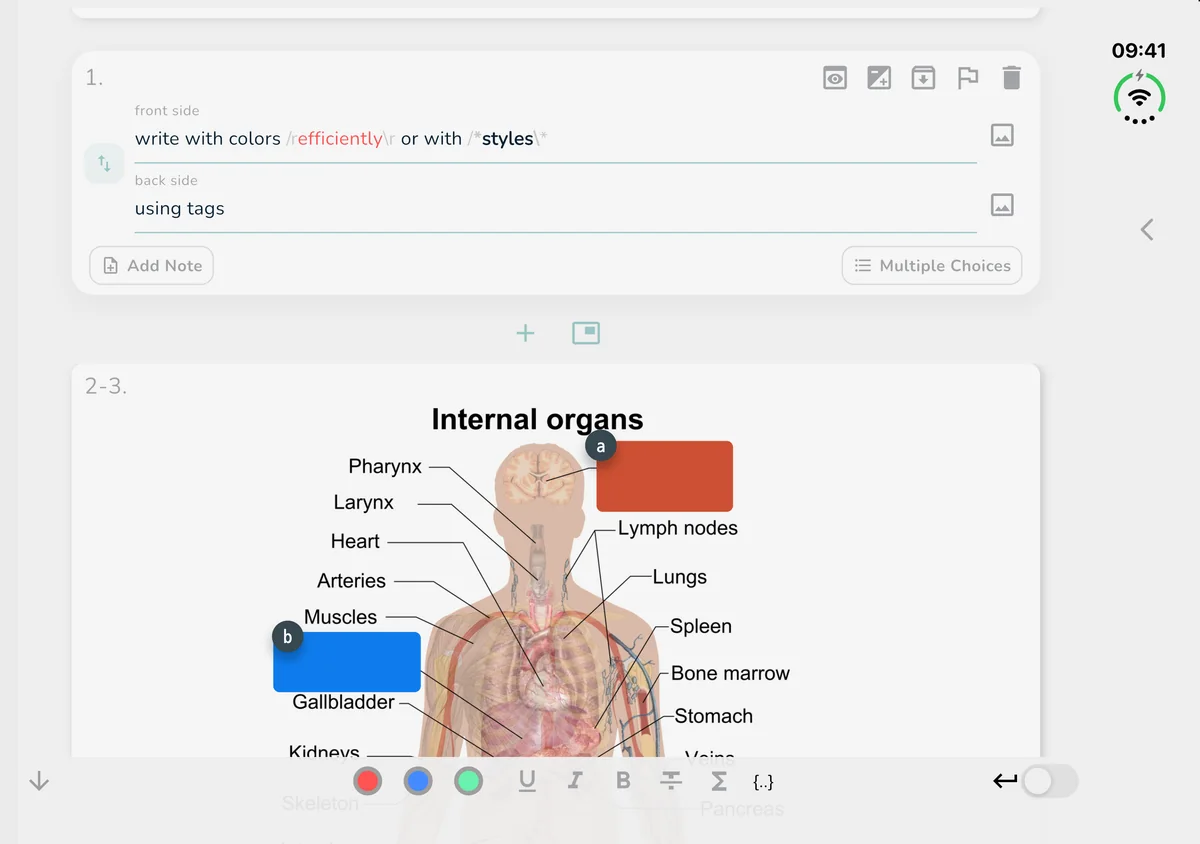Screen dimensions: 1200x844
Task: Edit the front side text field
Action: tap(556, 139)
